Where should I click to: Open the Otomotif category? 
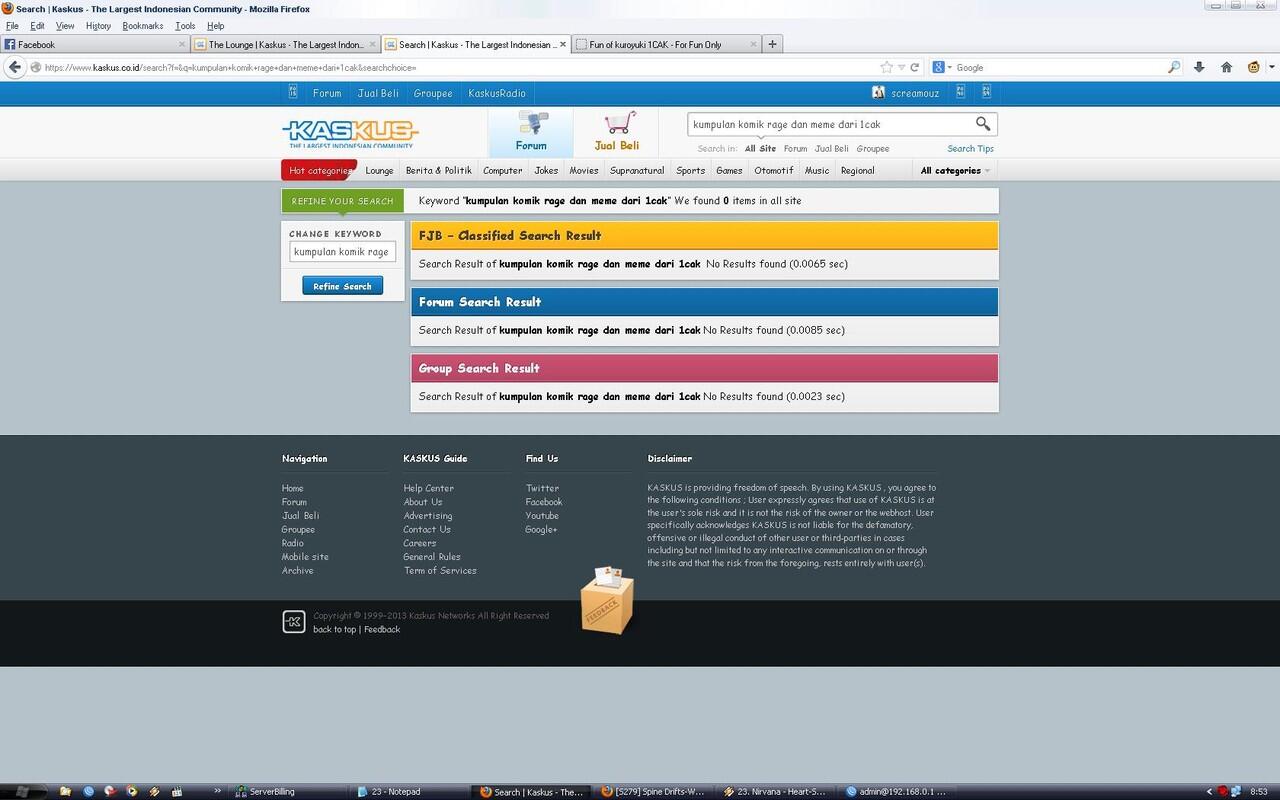pyautogui.click(x=774, y=170)
